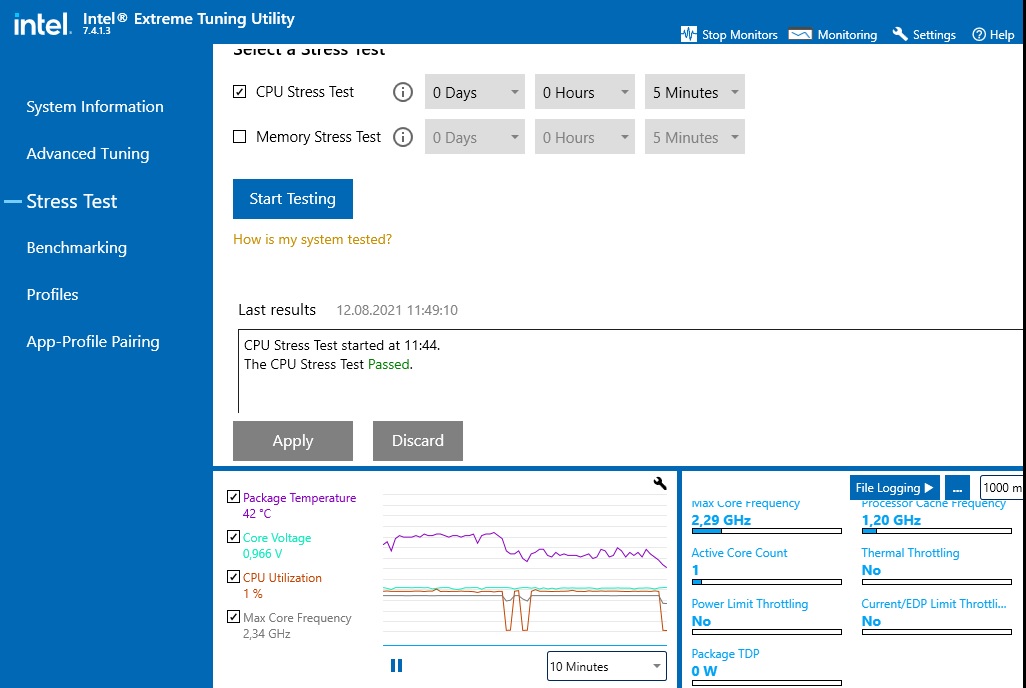Toggle CPU Utilization graph checkbox

pos(233,577)
